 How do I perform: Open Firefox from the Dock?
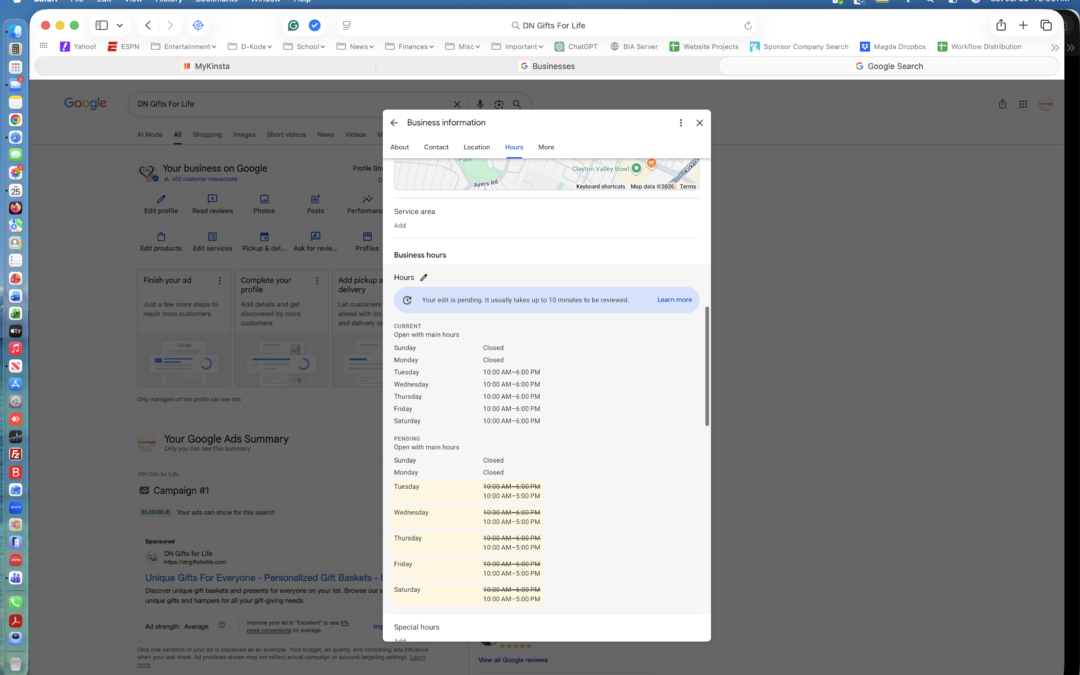(15, 208)
